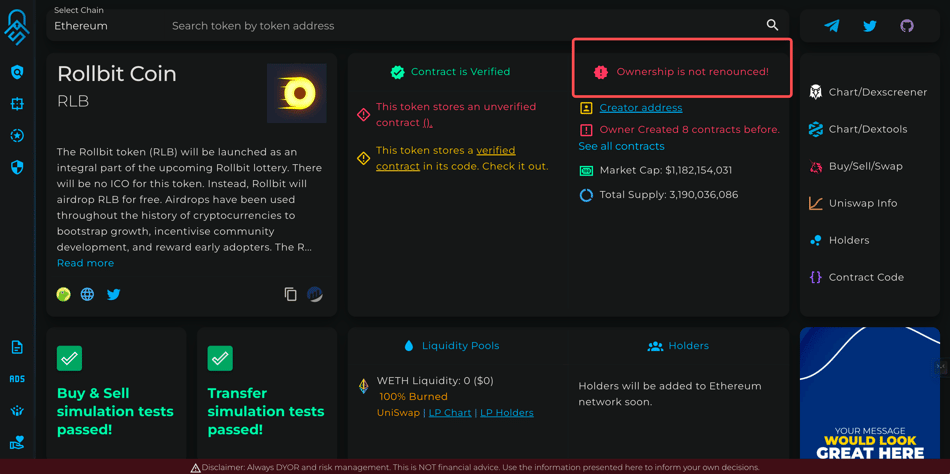950x474 pixels.
Task: Click See all contracts link
Action: (621, 146)
